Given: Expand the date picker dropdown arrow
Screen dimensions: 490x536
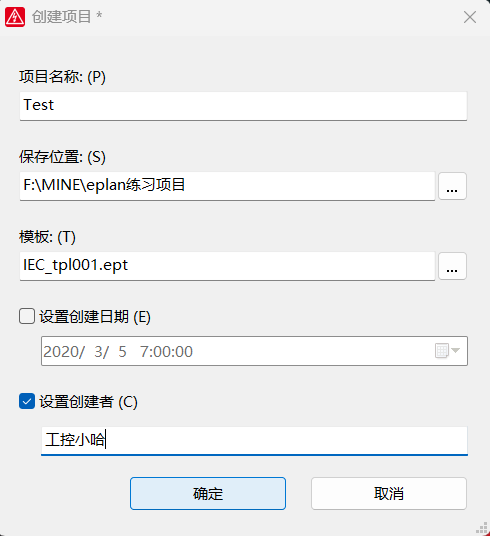Looking at the screenshot, I should tap(456, 351).
